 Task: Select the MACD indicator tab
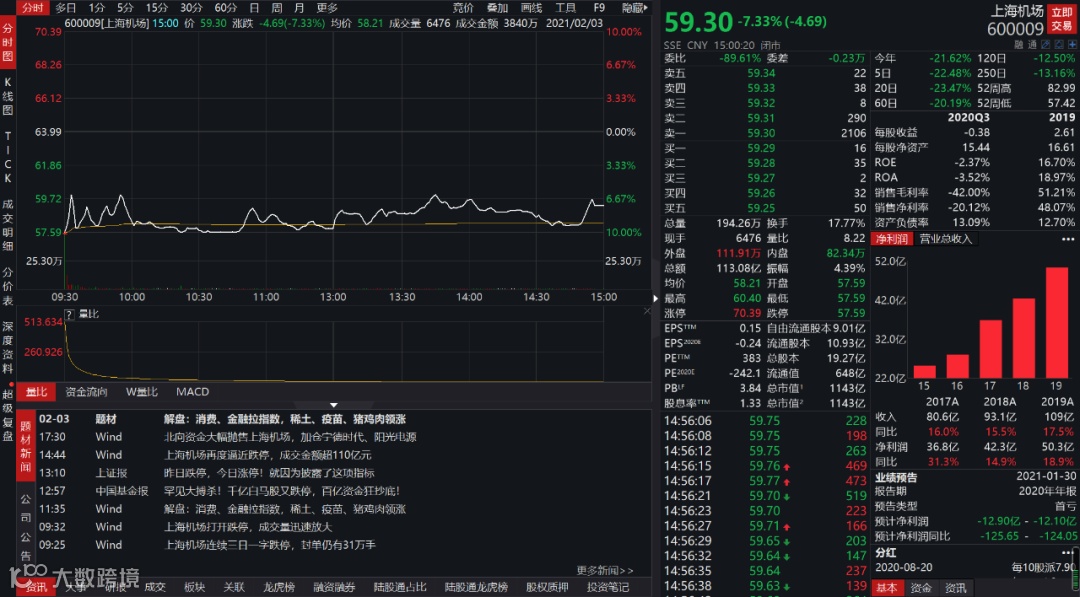click(x=192, y=392)
